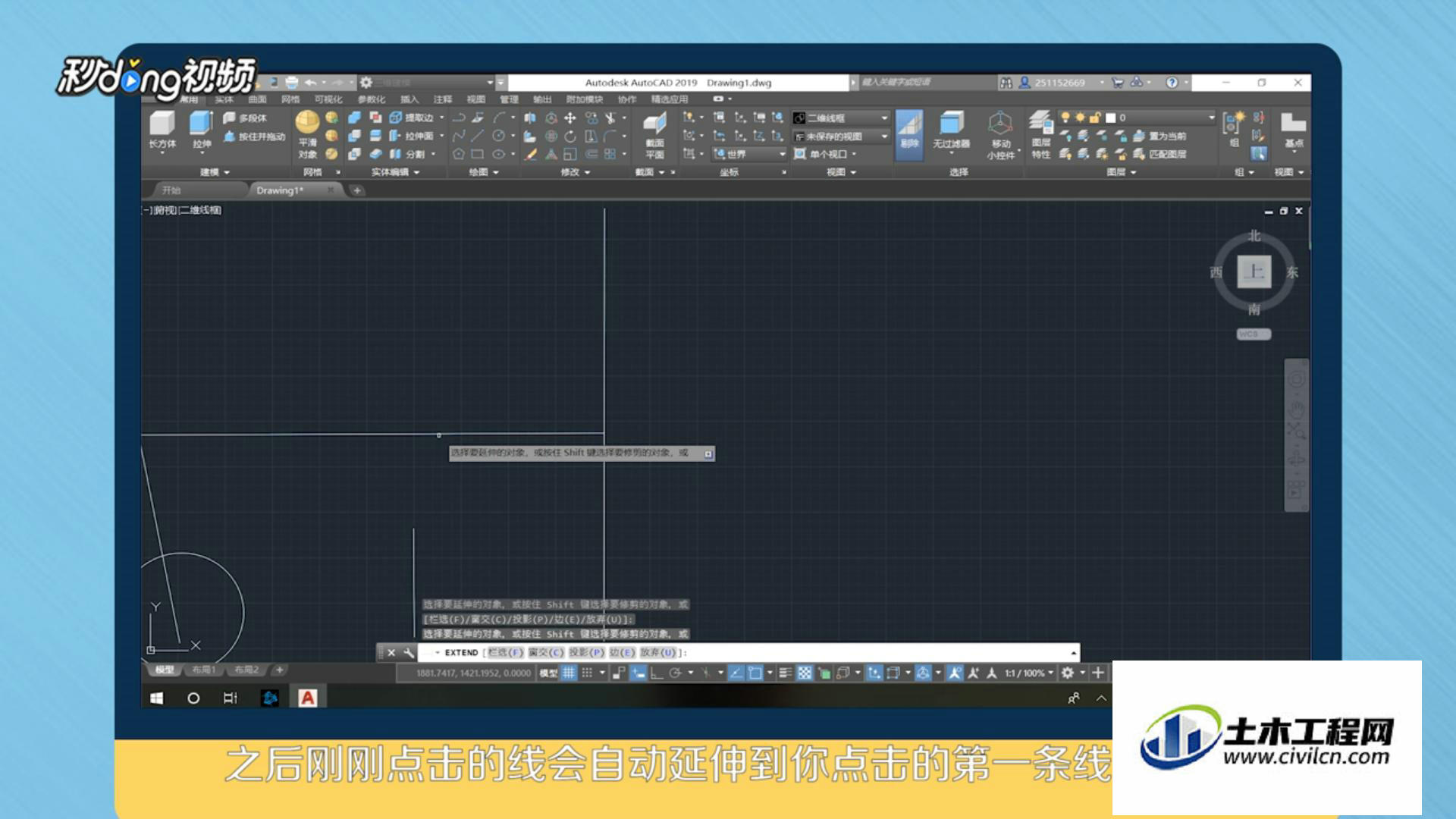
Task: Click the 组 group tool
Action: pyautogui.click(x=1234, y=129)
